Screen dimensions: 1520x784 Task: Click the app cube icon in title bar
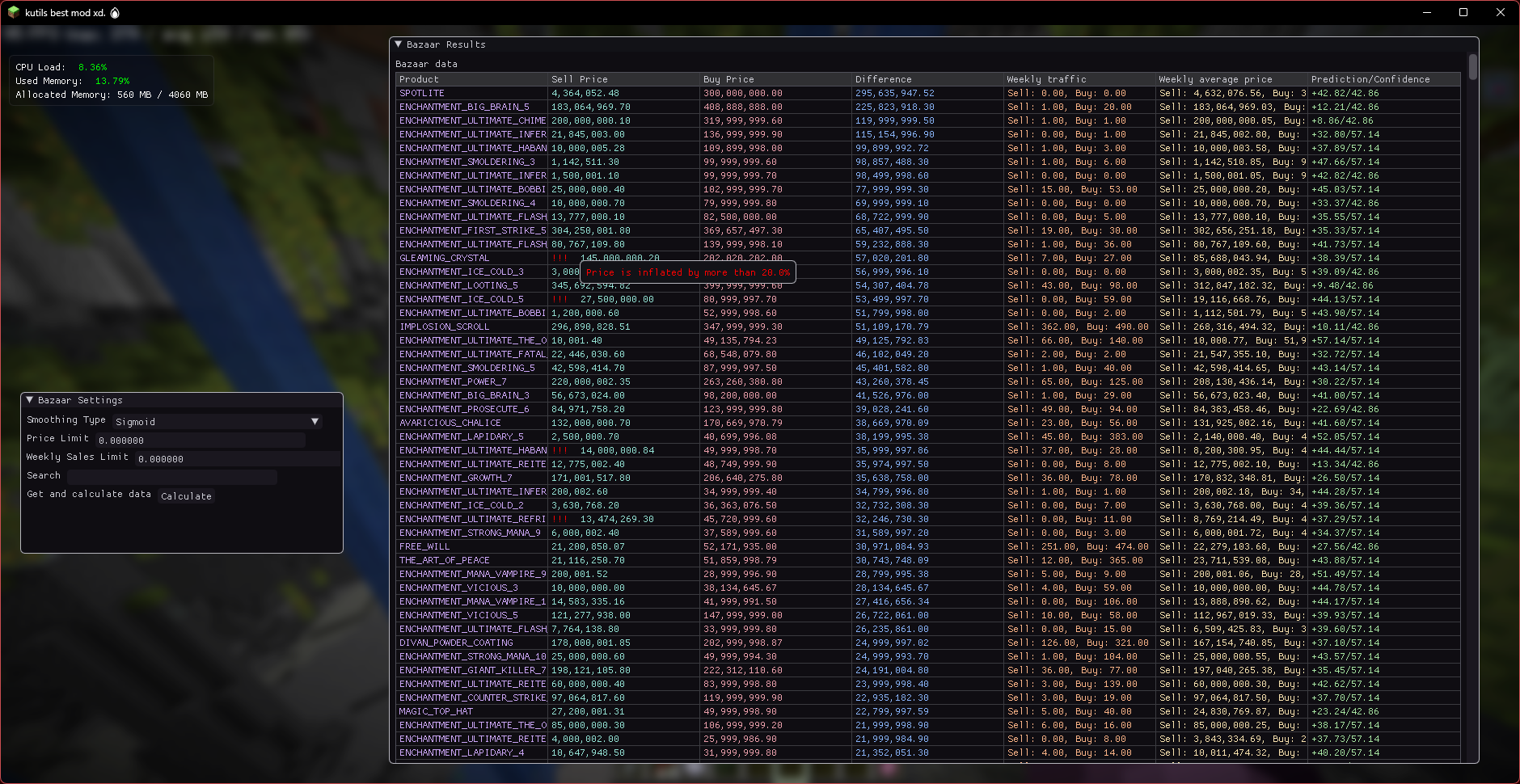pos(13,12)
